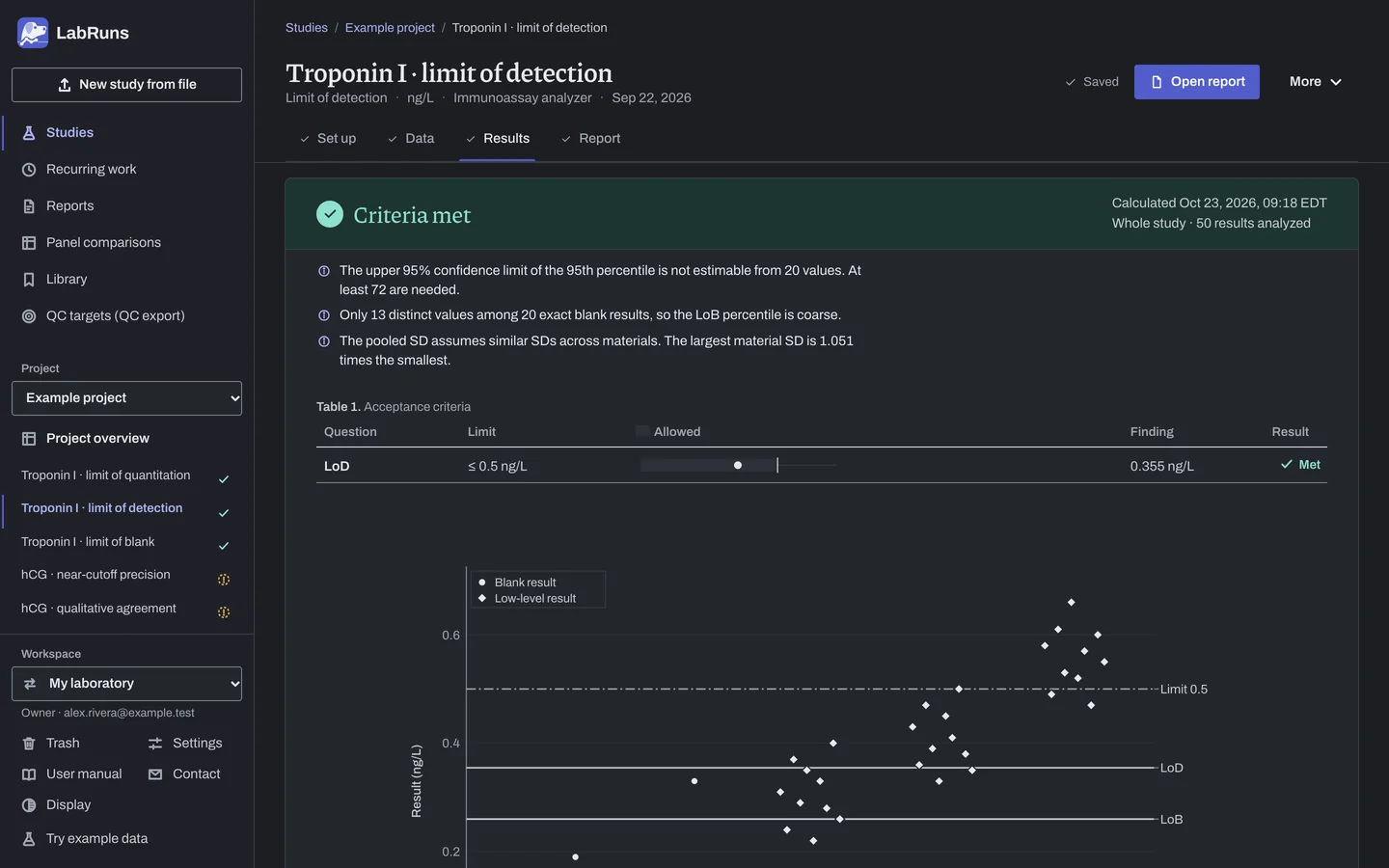Follow the Studies breadcrumb link
Image resolution: width=1389 pixels, height=868 pixels.
307,28
